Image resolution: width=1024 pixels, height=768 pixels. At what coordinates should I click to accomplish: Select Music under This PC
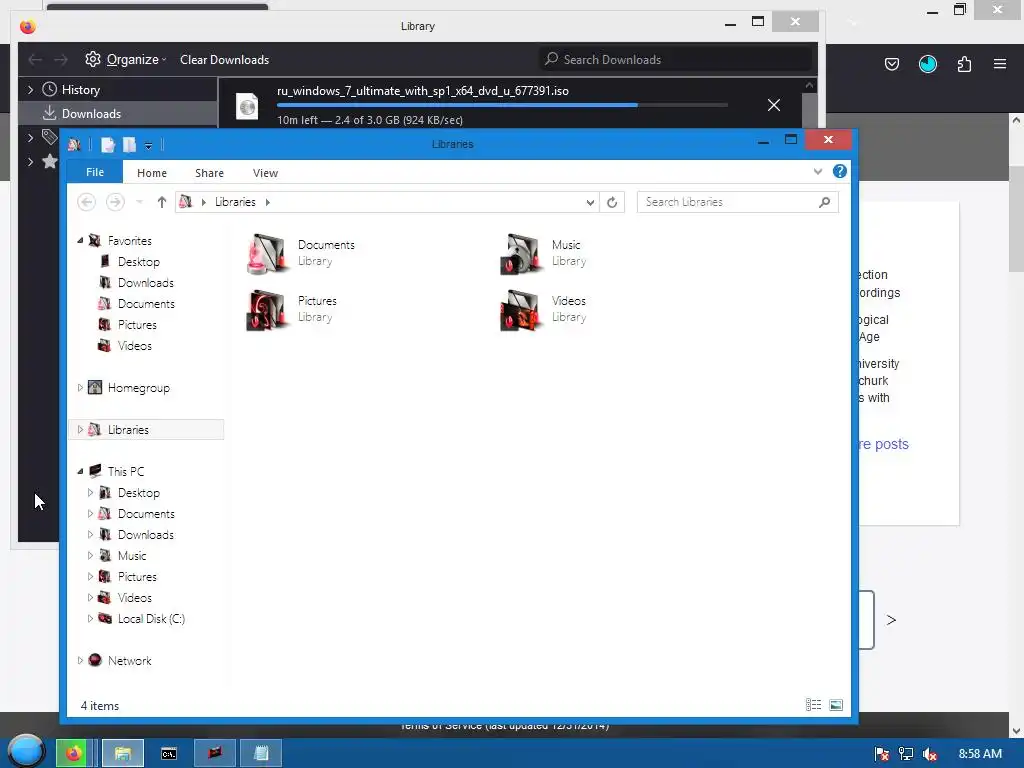[x=131, y=556]
